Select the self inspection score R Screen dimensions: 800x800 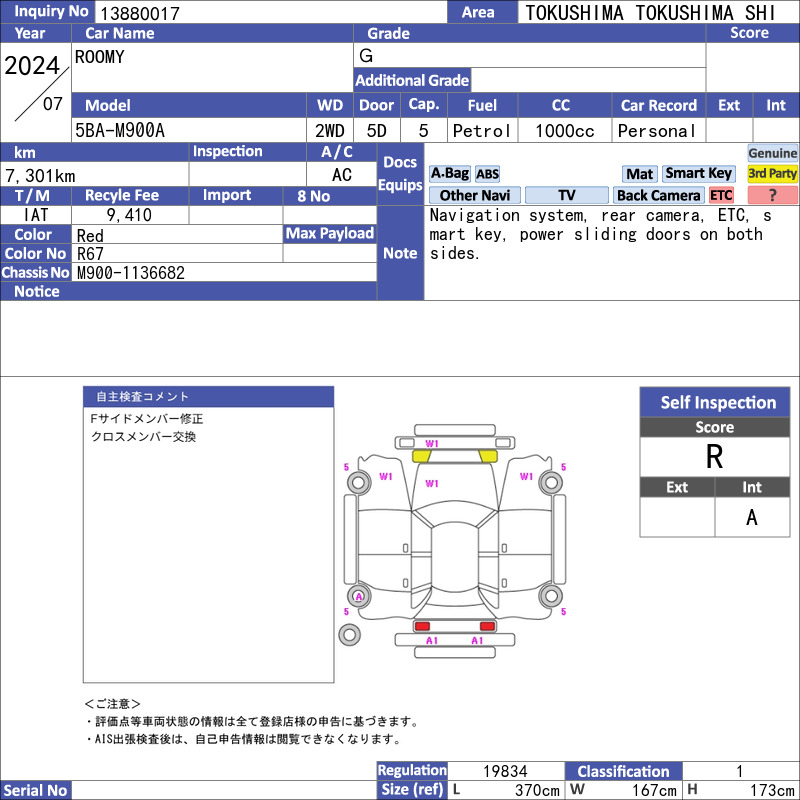click(x=714, y=456)
